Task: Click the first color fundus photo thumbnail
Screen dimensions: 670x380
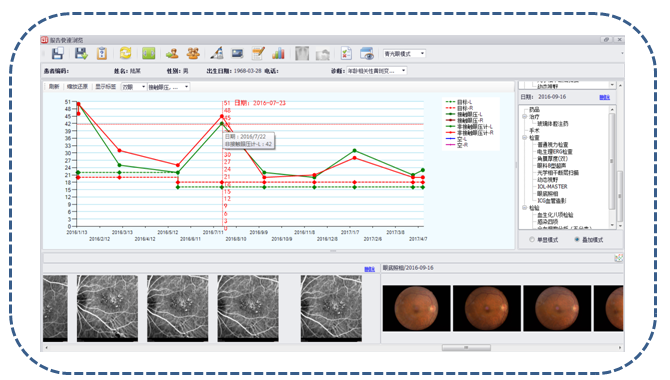Action: tap(416, 308)
